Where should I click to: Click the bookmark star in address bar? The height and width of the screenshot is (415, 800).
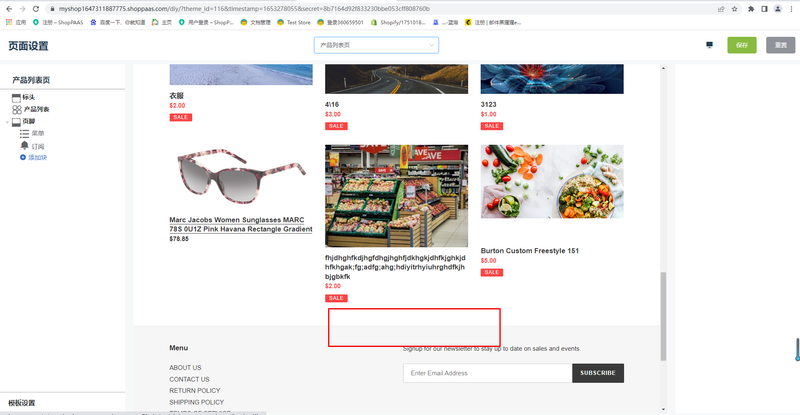pos(729,8)
